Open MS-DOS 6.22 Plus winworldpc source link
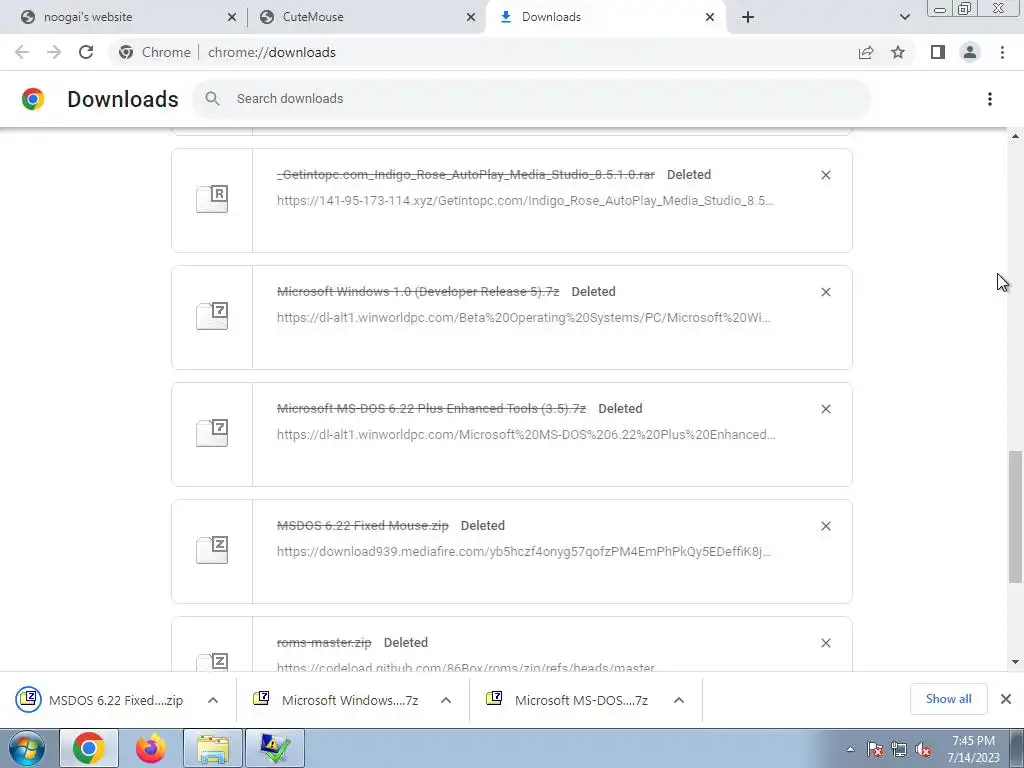The width and height of the screenshot is (1024, 768). coord(526,434)
